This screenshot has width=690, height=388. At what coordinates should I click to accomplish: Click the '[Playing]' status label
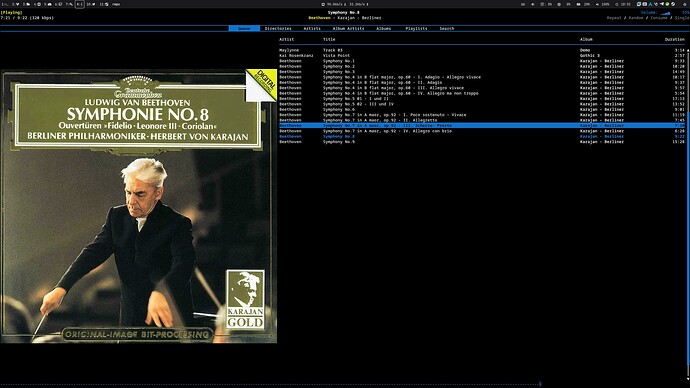click(11, 13)
